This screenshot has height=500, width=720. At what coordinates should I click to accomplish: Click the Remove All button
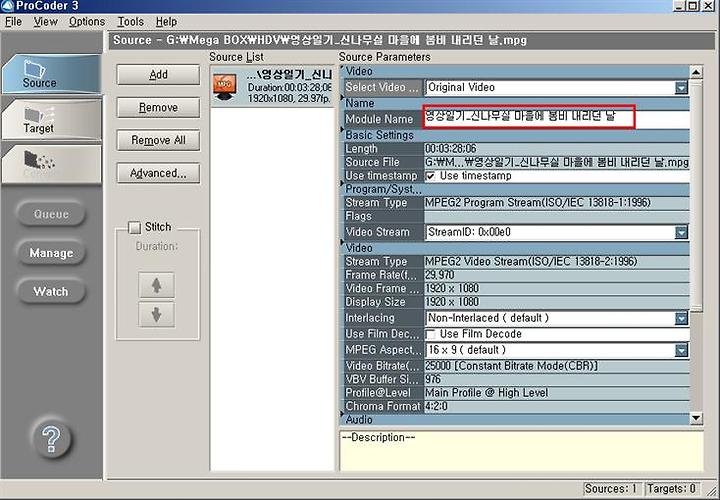click(x=158, y=140)
